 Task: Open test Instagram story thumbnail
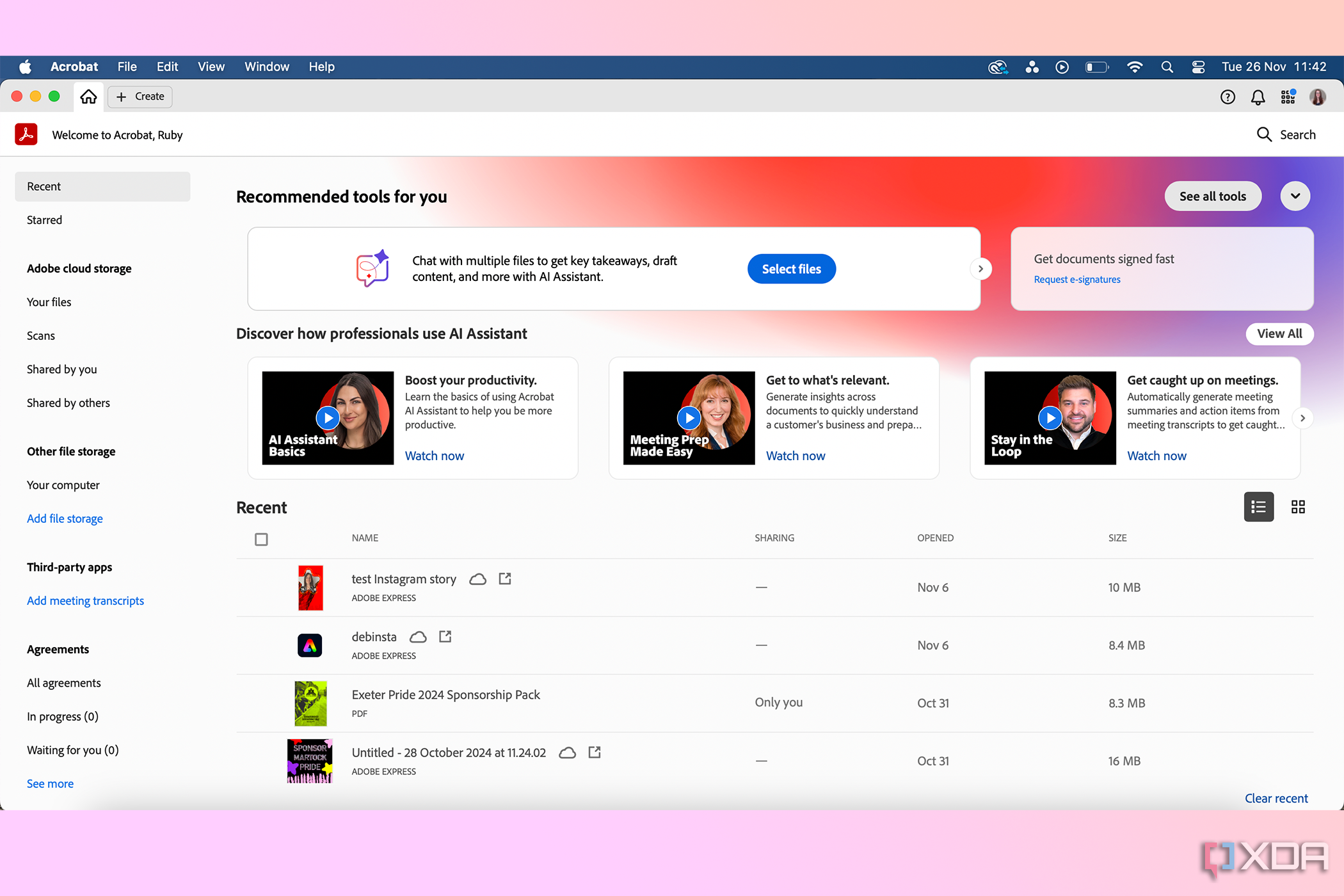[x=310, y=588]
